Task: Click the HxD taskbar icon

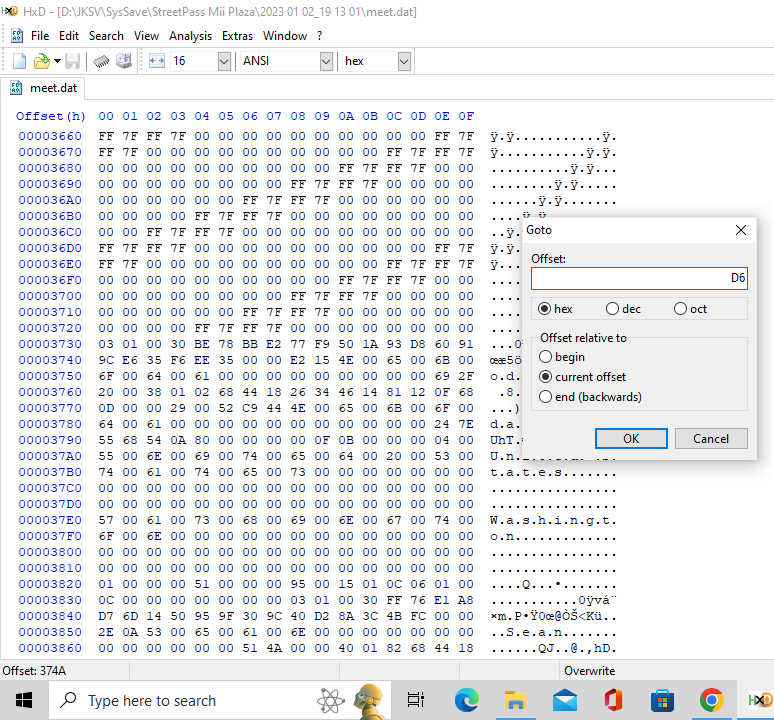Action: click(x=759, y=700)
